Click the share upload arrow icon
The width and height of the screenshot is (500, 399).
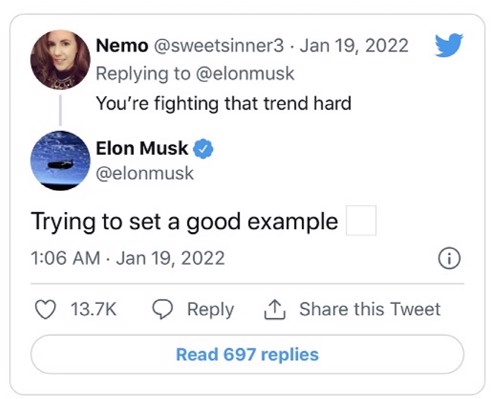275,310
